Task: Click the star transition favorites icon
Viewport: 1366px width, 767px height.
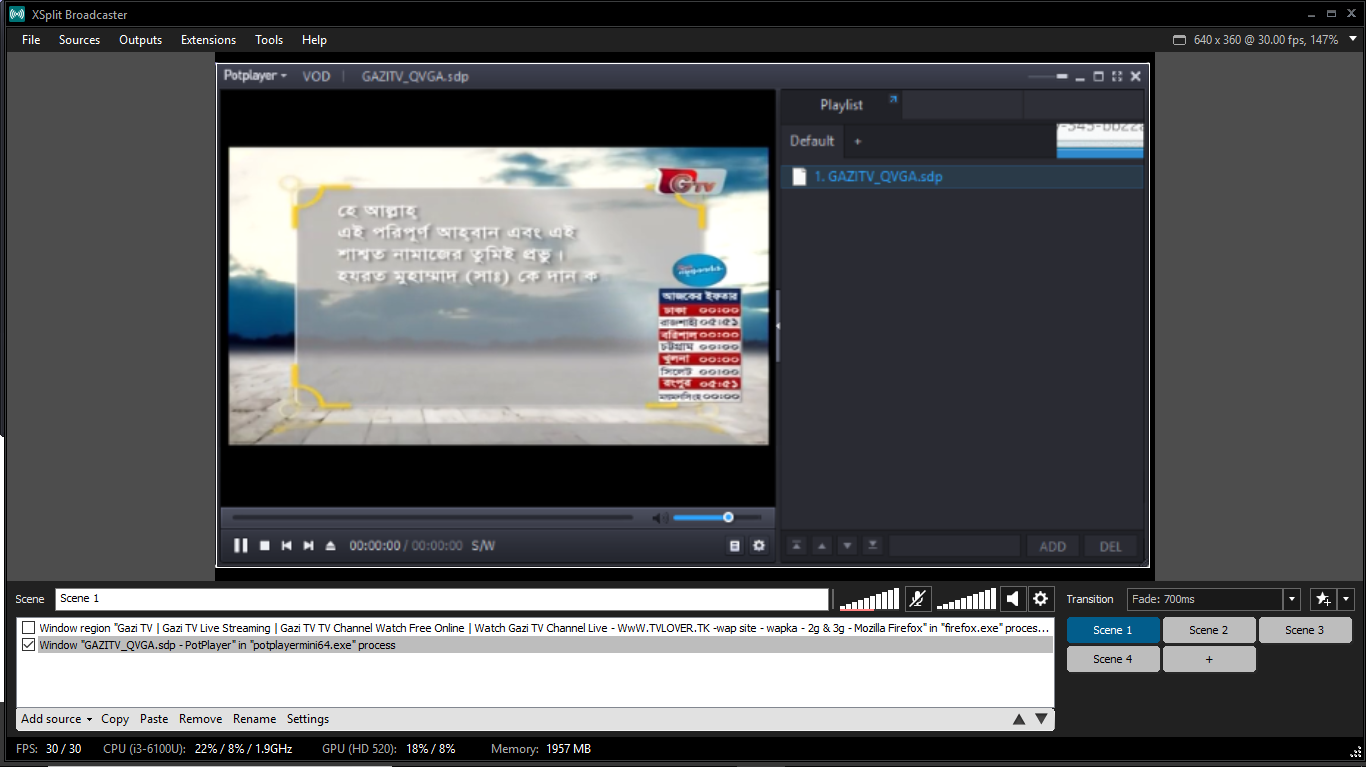Action: pyautogui.click(x=1323, y=599)
